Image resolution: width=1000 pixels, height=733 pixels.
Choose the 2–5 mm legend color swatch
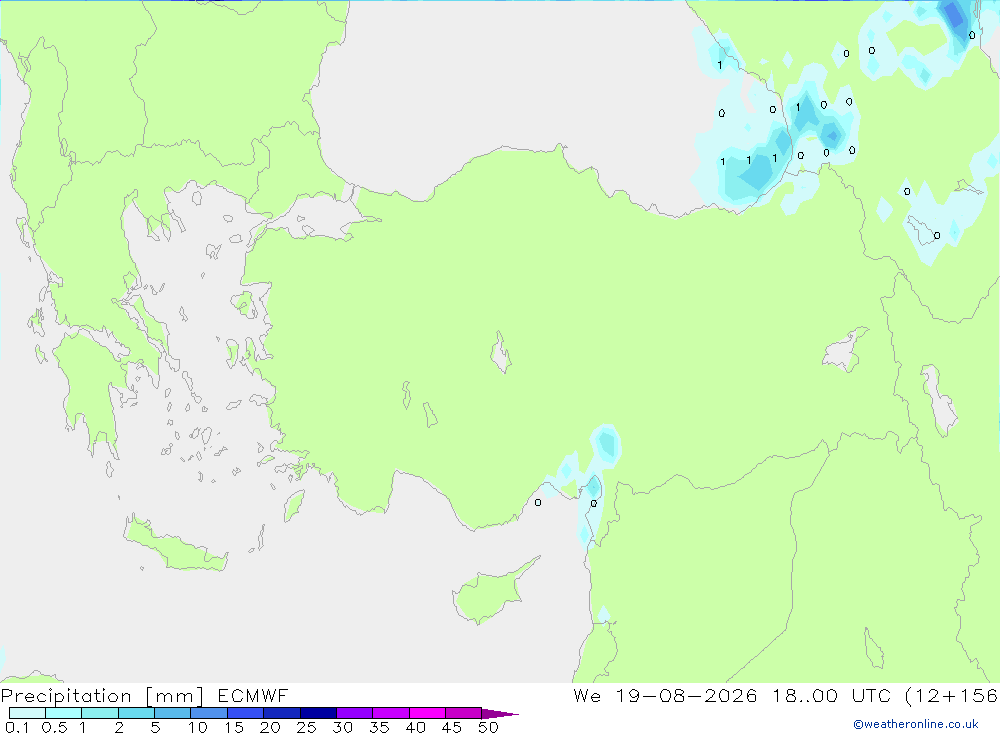[x=136, y=713]
